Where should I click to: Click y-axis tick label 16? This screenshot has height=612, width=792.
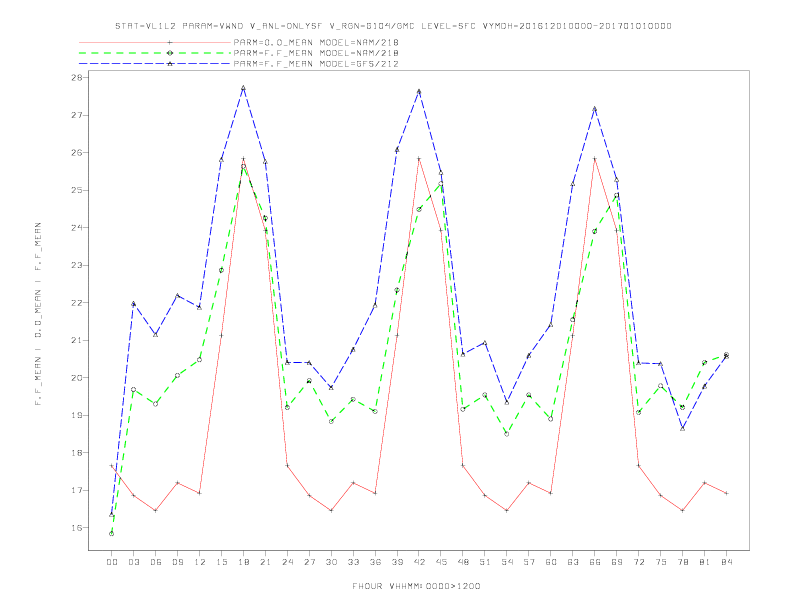click(x=76, y=528)
